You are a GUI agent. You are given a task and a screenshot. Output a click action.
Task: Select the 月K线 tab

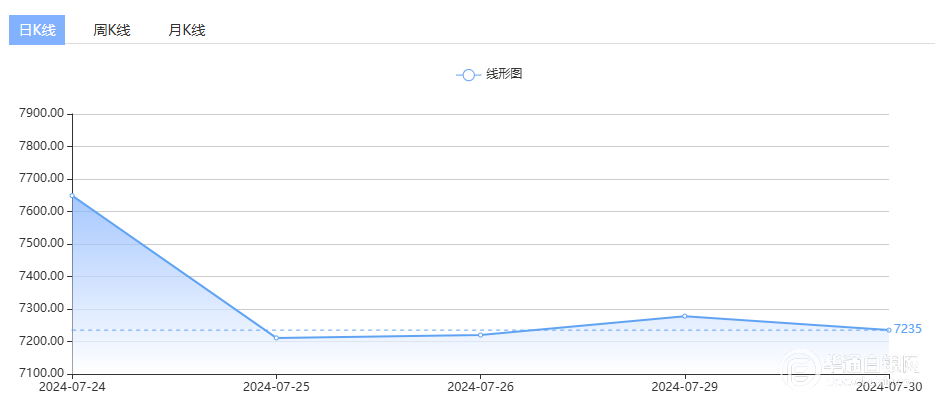(186, 30)
